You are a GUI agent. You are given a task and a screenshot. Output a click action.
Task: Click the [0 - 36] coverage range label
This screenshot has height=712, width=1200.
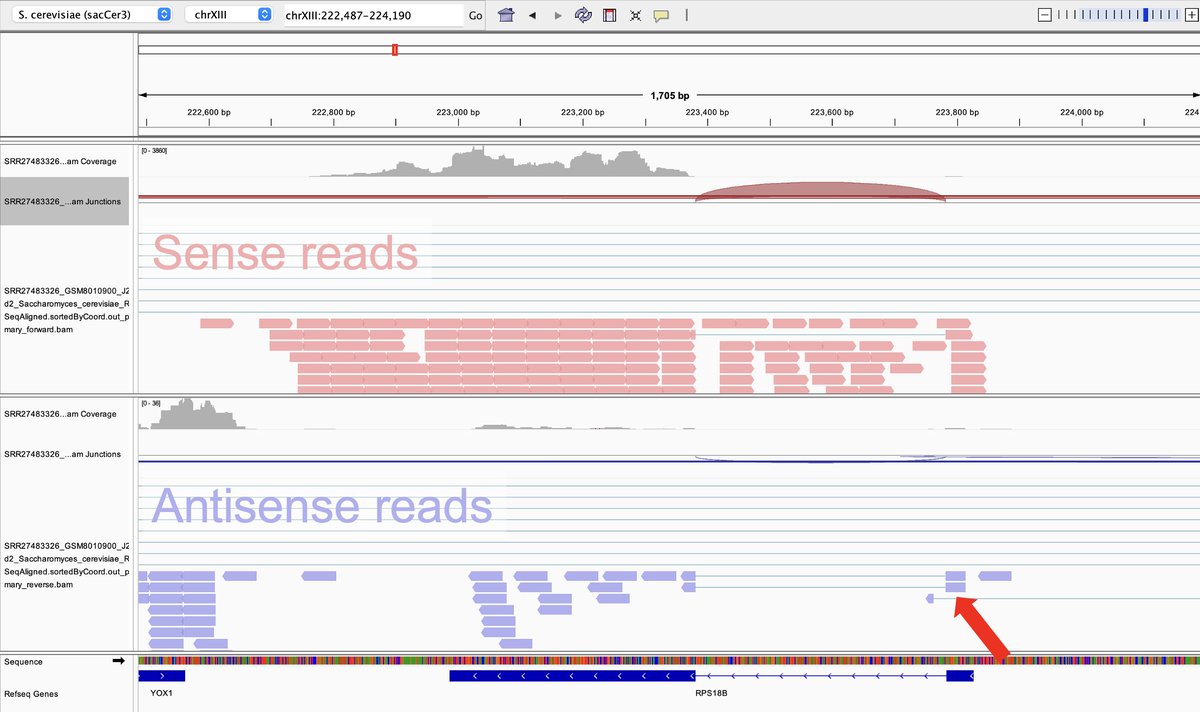pyautogui.click(x=153, y=403)
